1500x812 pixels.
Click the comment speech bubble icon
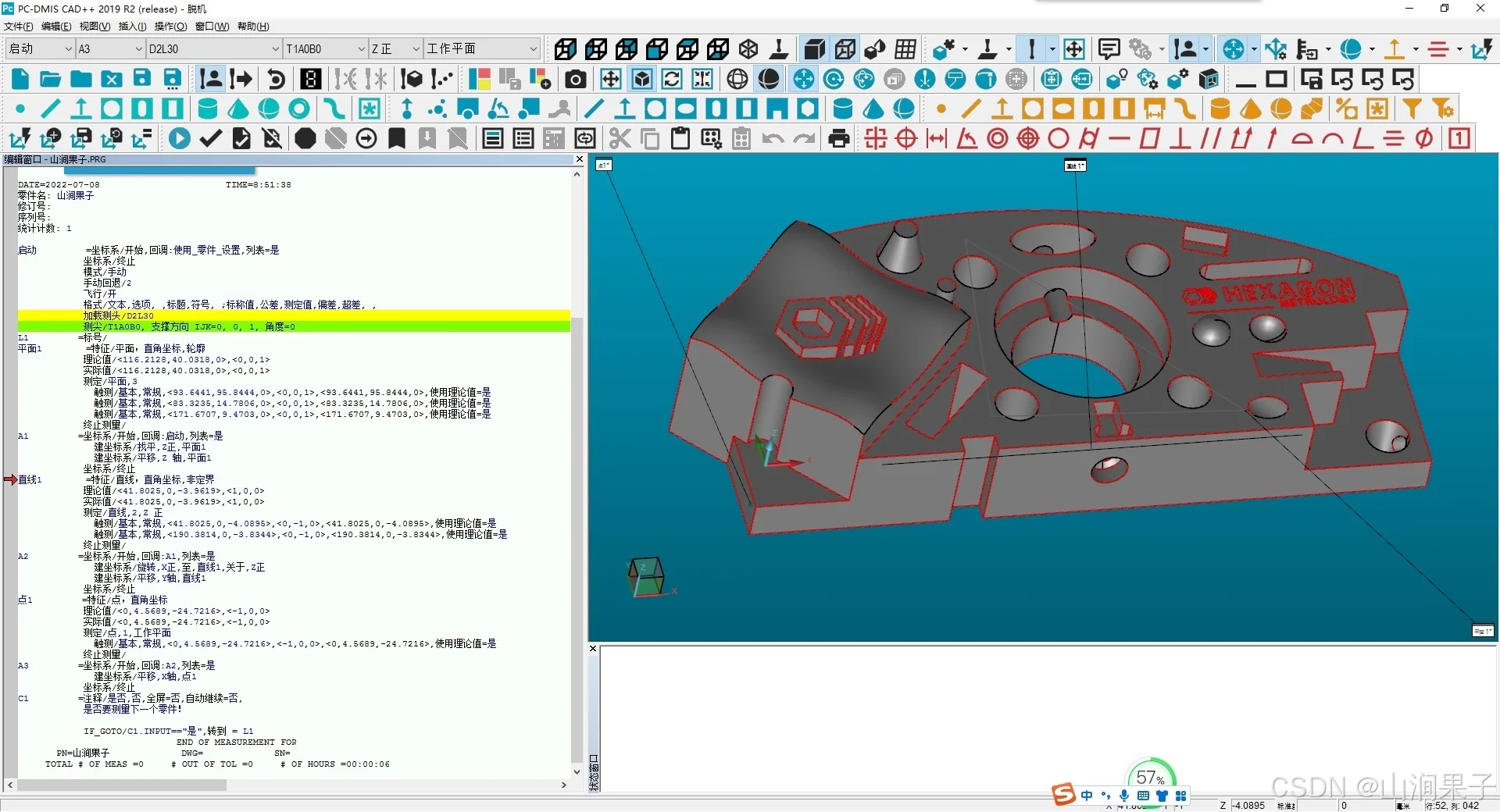pos(1109,49)
